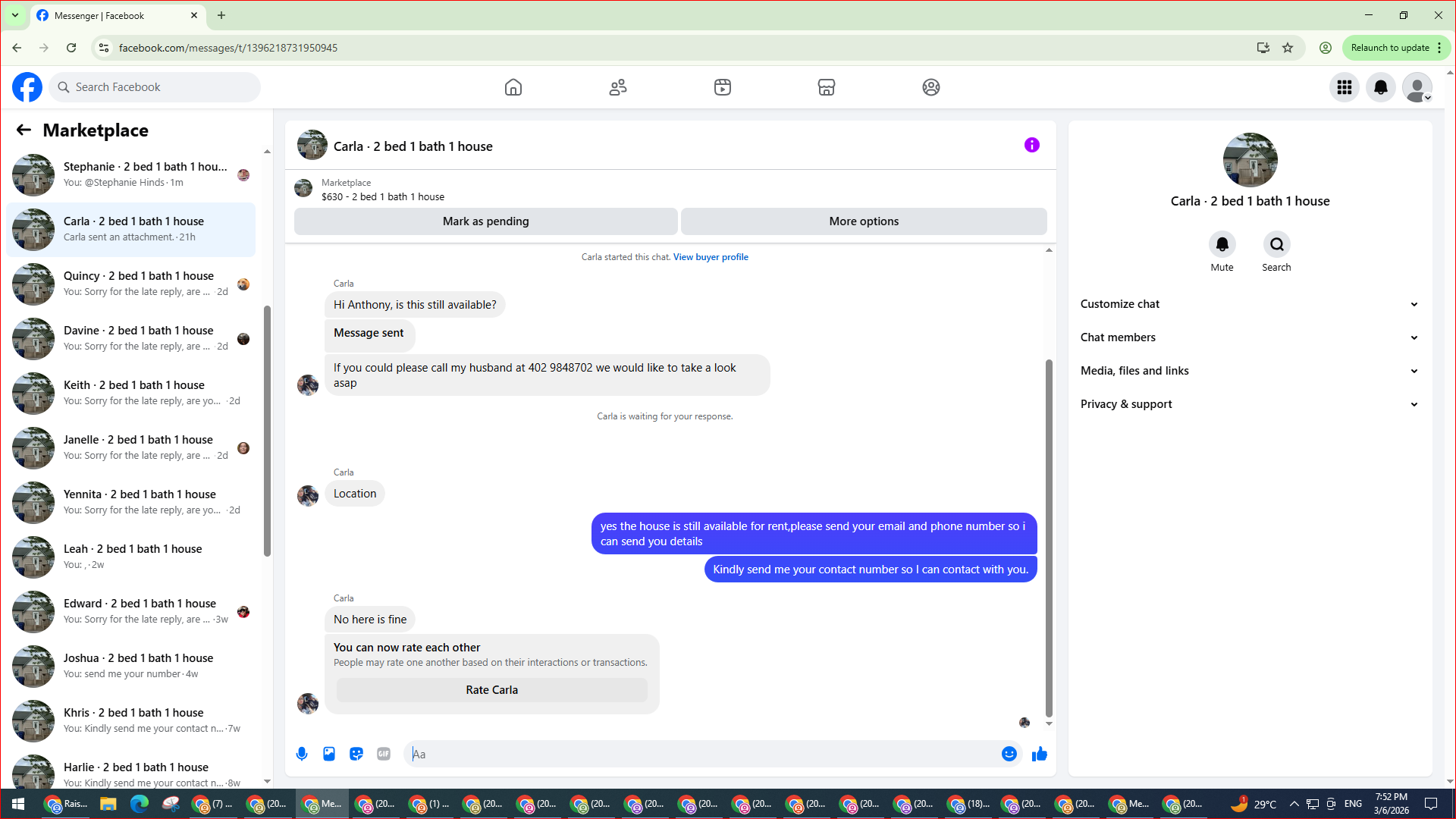Open the sticker picker icon
The image size is (1456, 819).
(x=356, y=754)
